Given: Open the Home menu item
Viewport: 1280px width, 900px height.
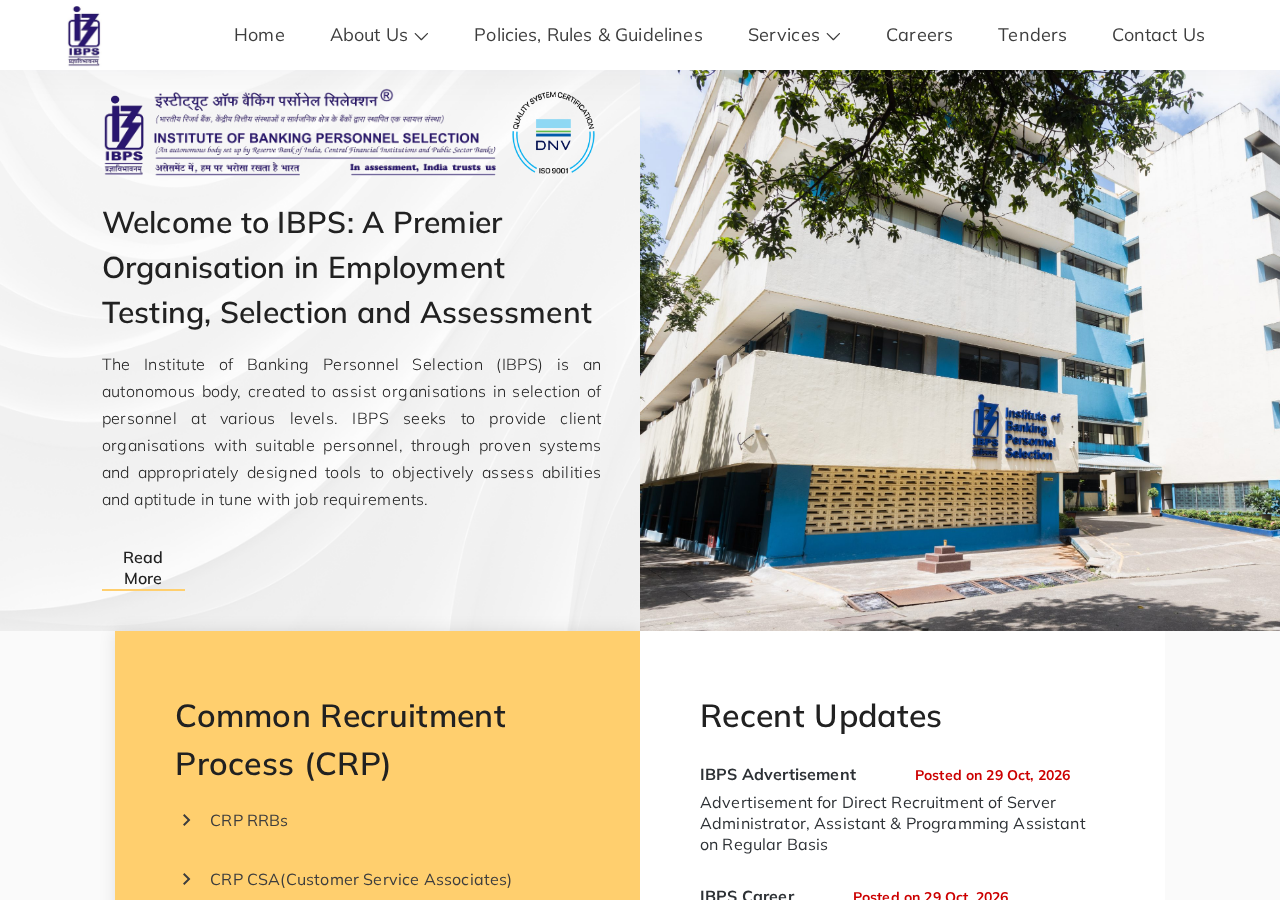Looking at the screenshot, I should point(259,35).
